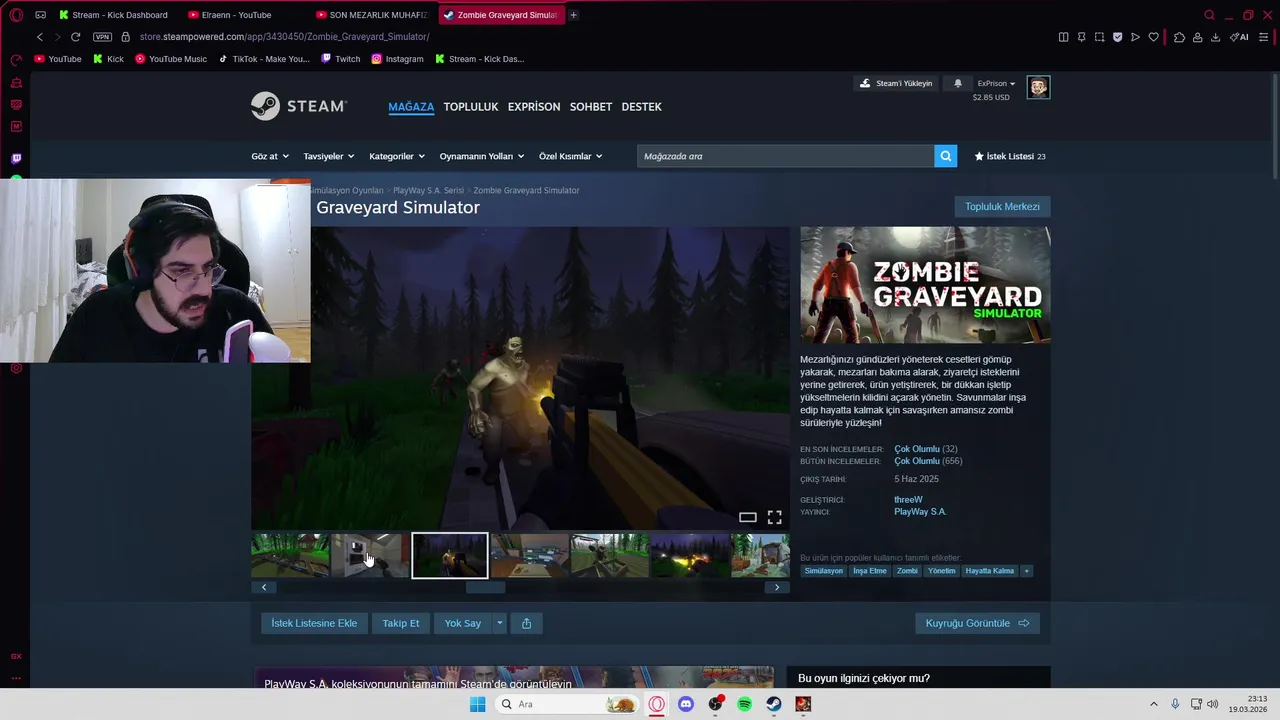Open the Opera AI assistant
This screenshot has width=1280, height=720.
tap(1239, 37)
